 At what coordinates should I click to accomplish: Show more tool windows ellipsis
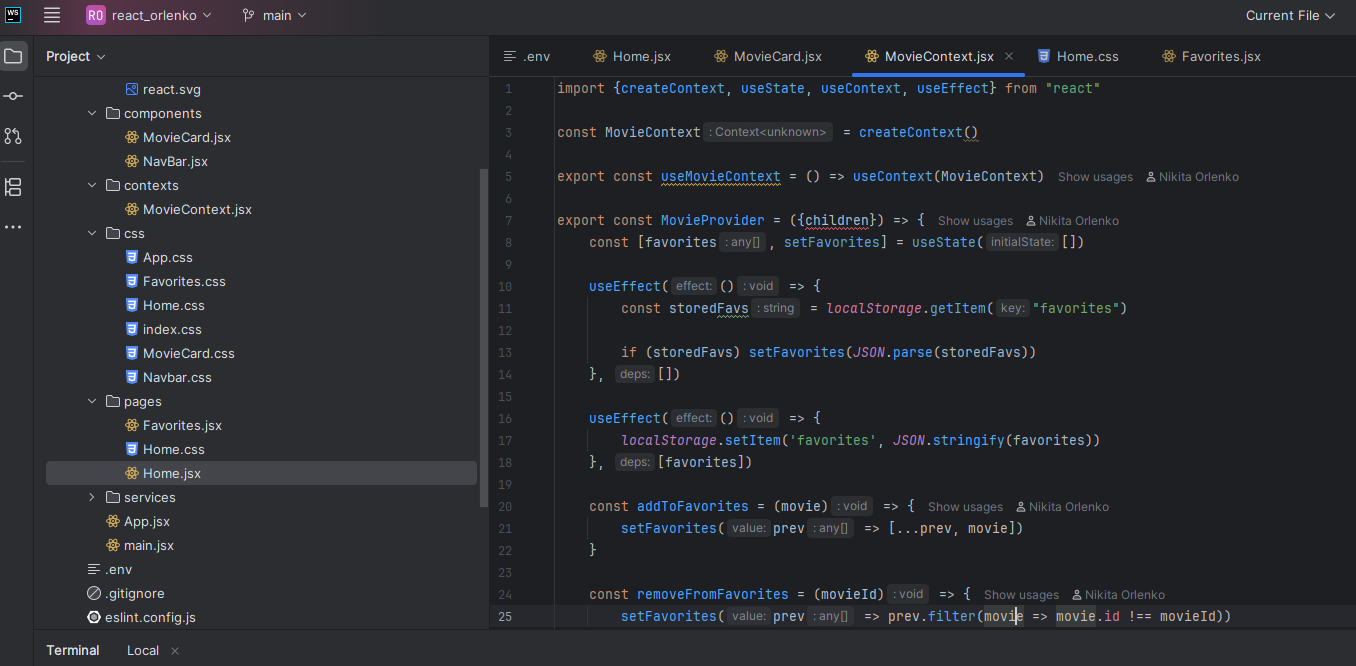click(13, 228)
